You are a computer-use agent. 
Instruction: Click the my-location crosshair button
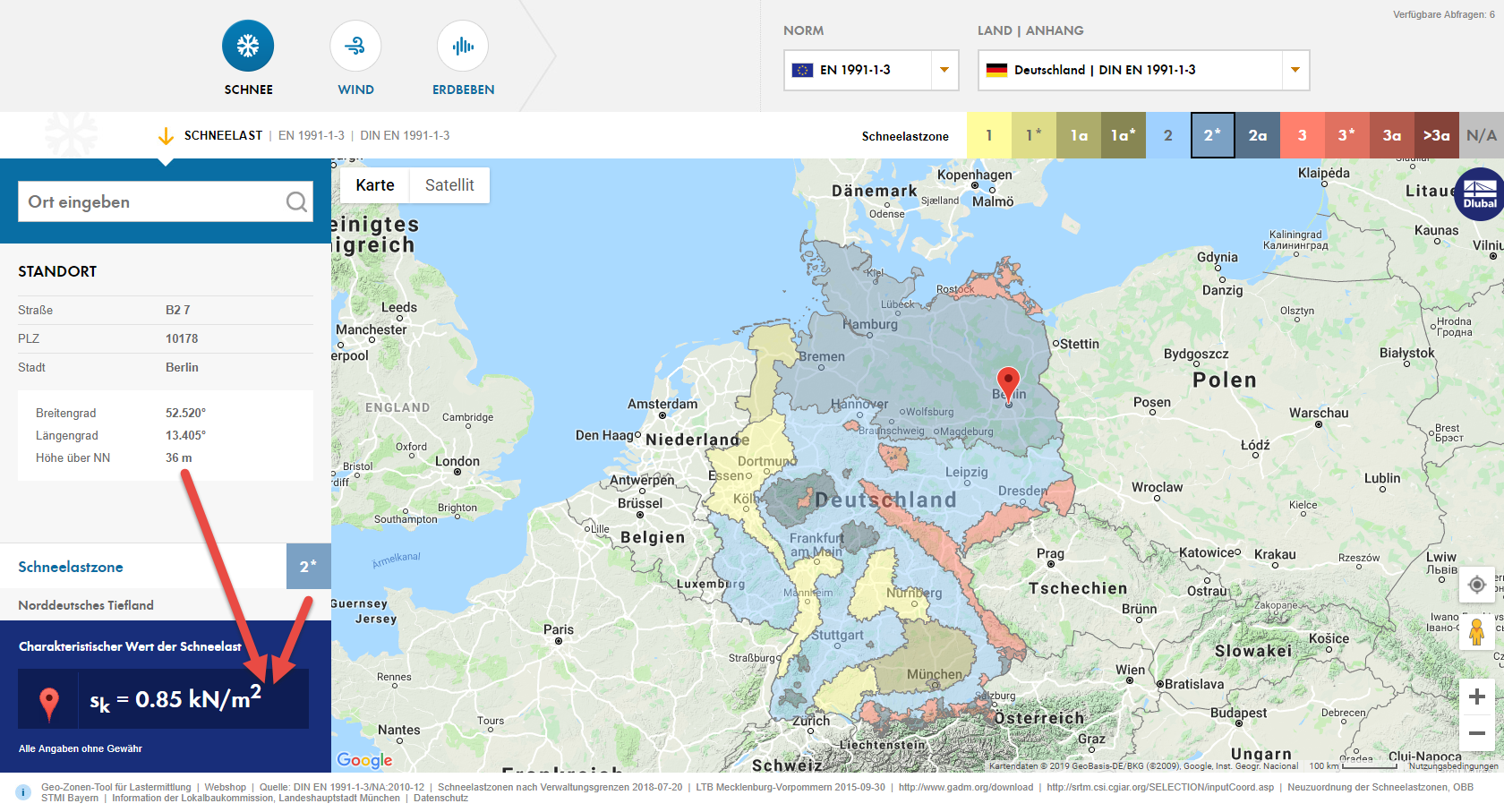pyautogui.click(x=1477, y=585)
